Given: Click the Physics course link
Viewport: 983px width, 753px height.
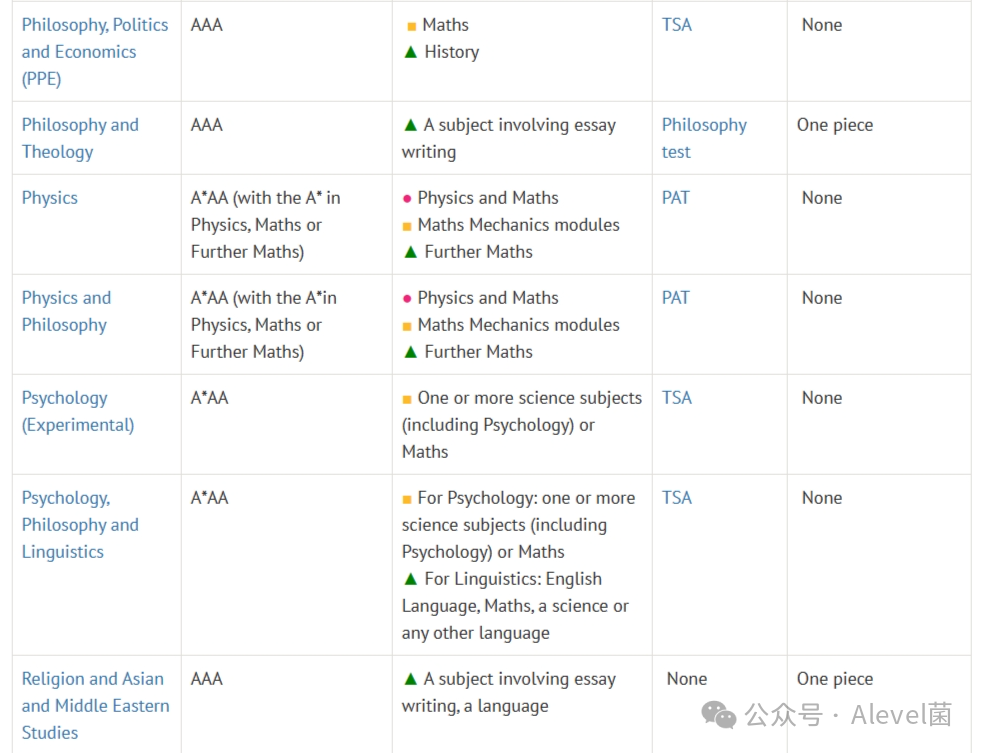Looking at the screenshot, I should click(x=50, y=198).
